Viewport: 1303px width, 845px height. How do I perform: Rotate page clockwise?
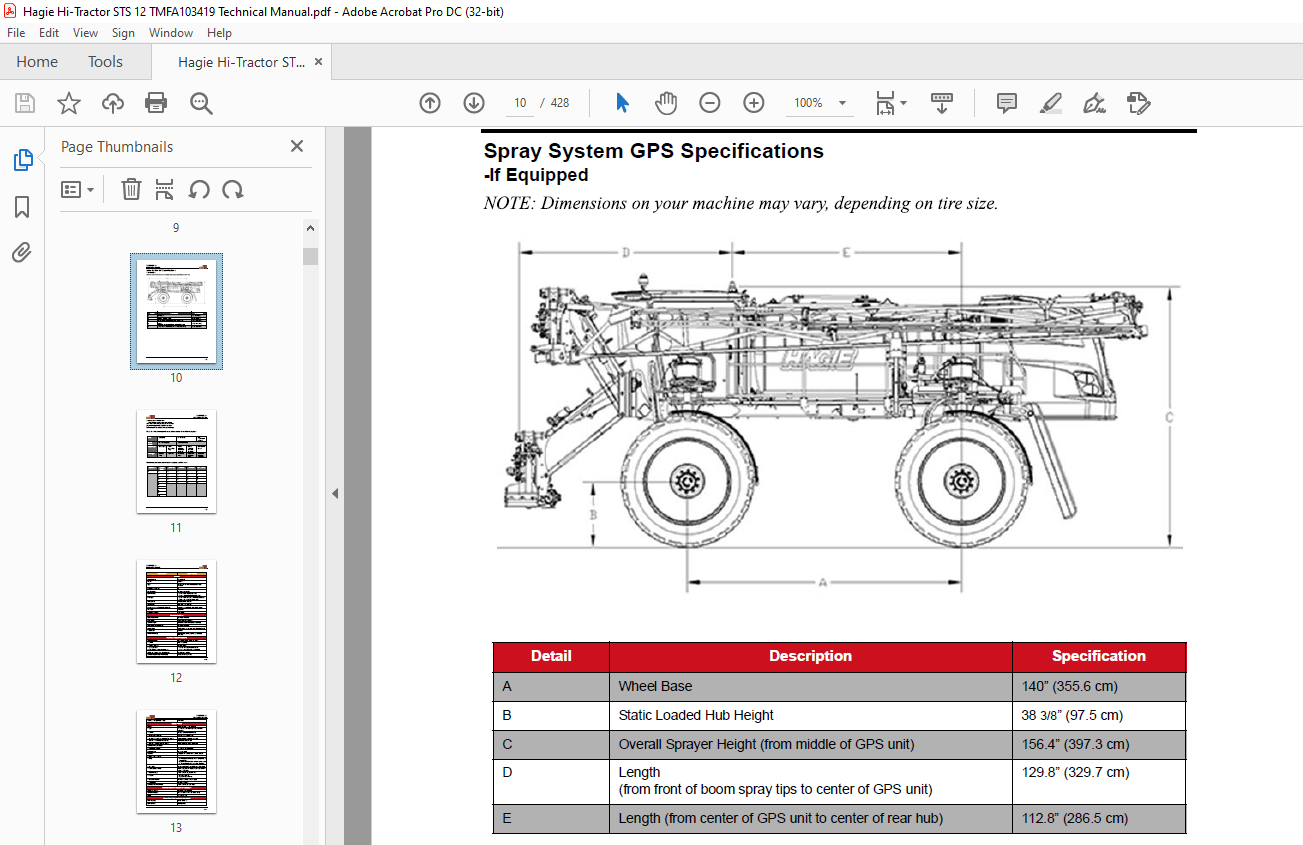(x=233, y=189)
